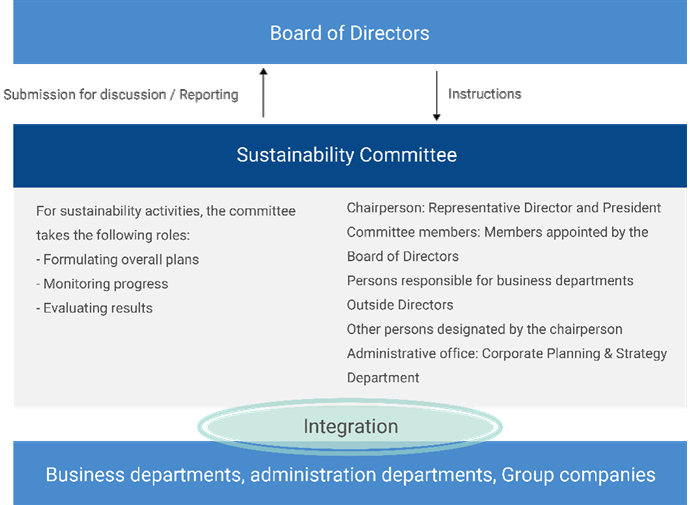Click the "Administrative office: Corporate Planning" line
Screen dimensions: 690x505
(x=506, y=354)
